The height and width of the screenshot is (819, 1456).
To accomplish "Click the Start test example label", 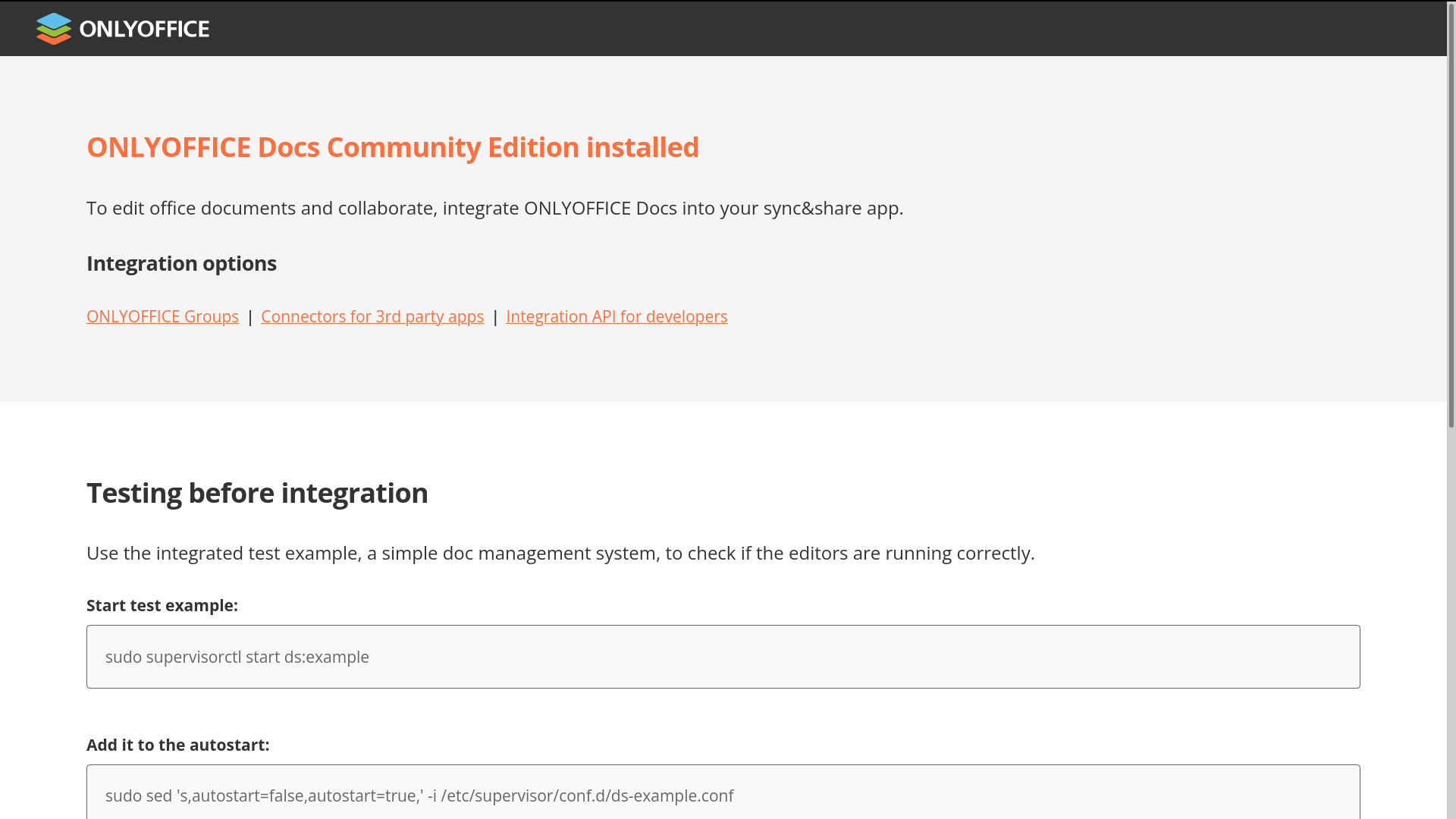I will pyautogui.click(x=162, y=605).
